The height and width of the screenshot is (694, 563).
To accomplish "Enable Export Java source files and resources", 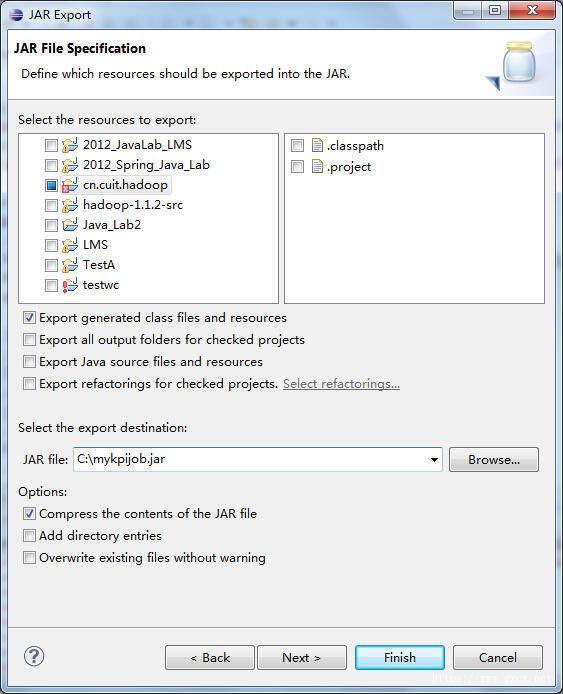I will pyautogui.click(x=29, y=362).
